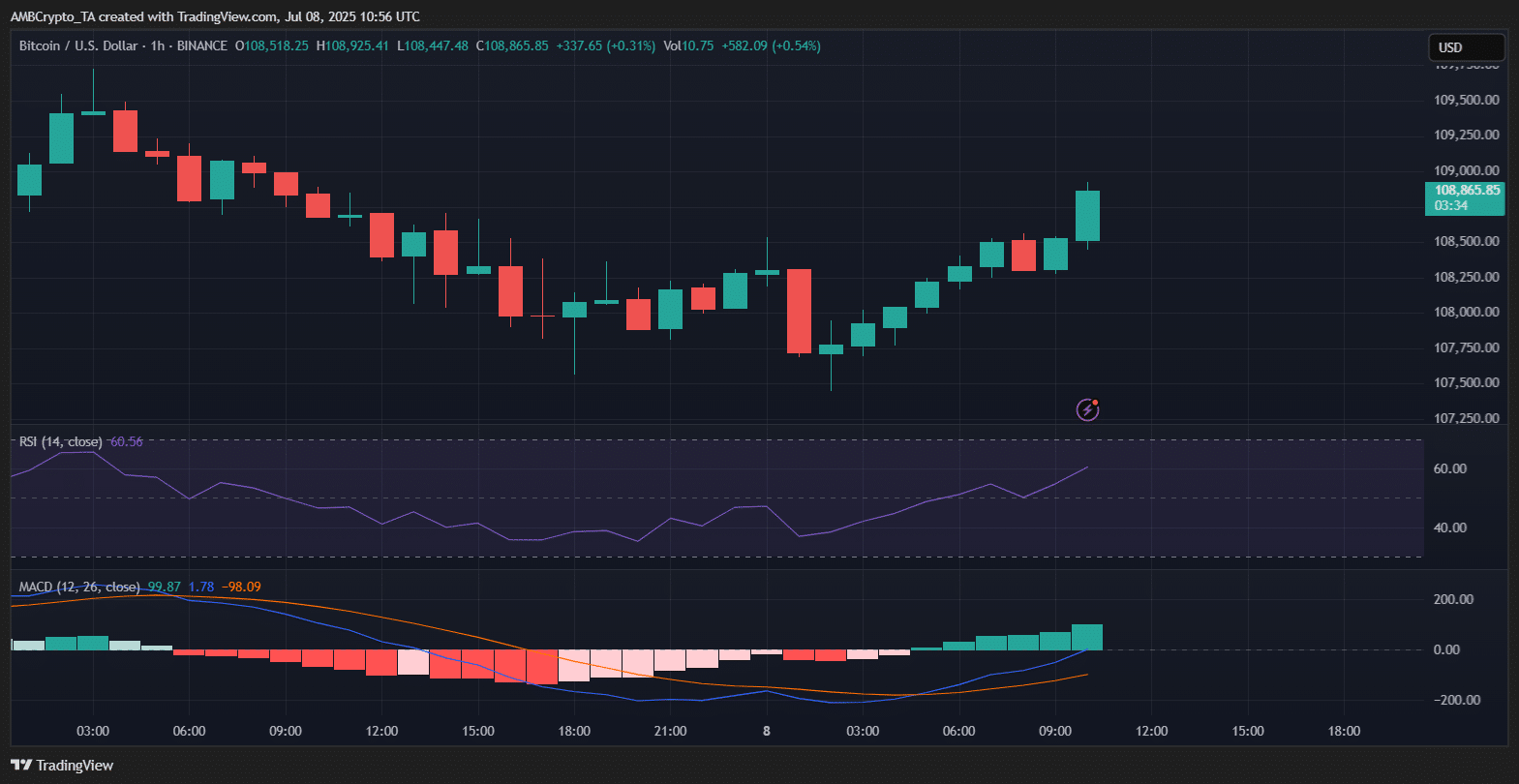This screenshot has height=784, width=1519.
Task: Open the USD currency selector
Action: (x=1467, y=47)
